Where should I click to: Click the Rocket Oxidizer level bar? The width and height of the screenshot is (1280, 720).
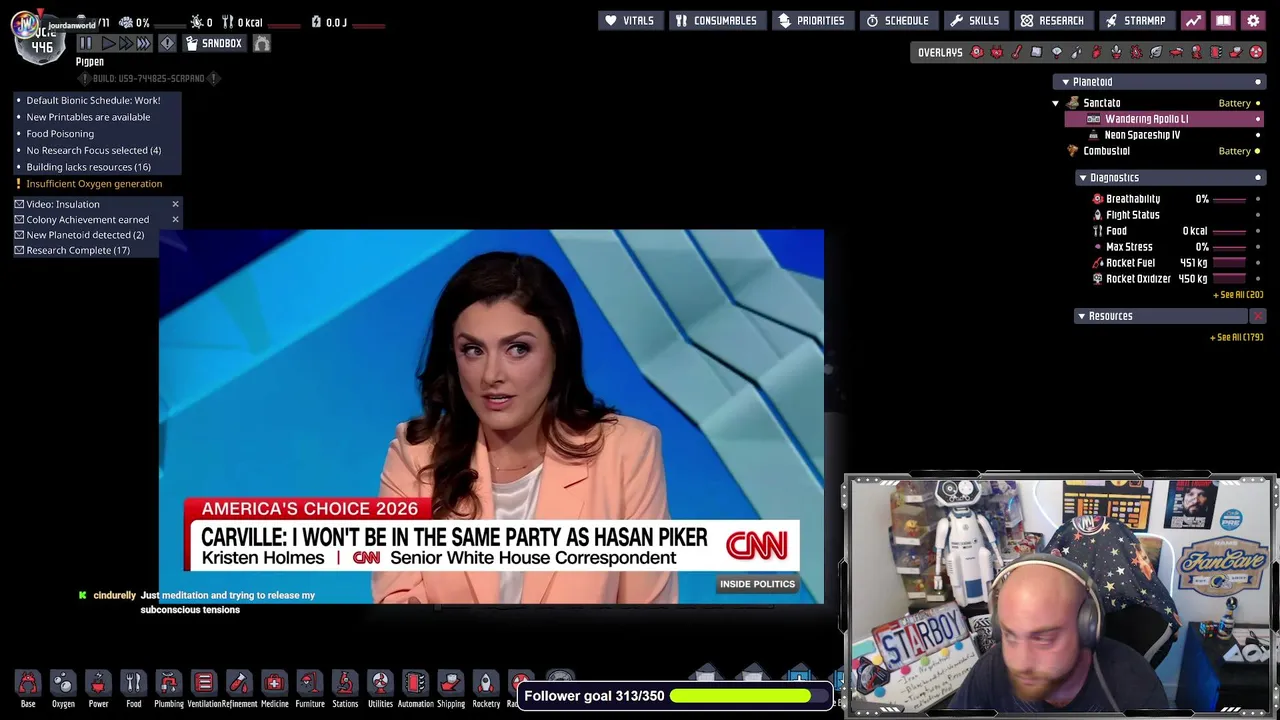(1230, 279)
